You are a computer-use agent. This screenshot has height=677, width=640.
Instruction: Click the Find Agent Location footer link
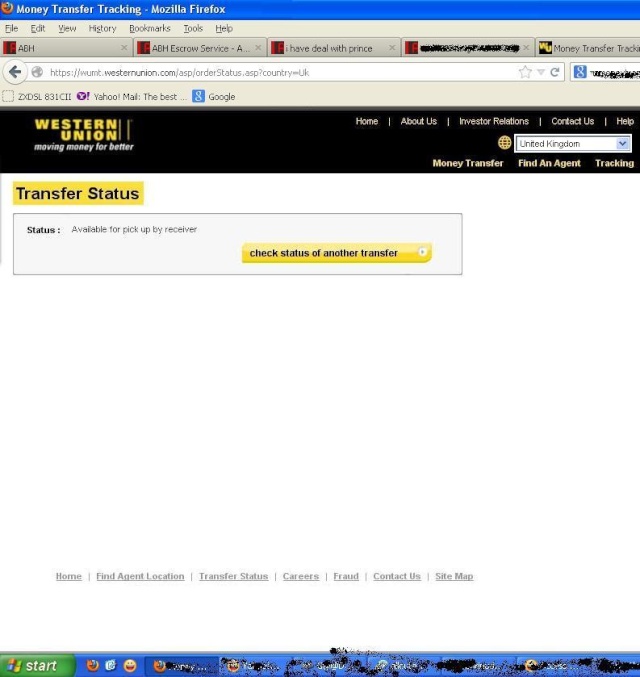[140, 576]
